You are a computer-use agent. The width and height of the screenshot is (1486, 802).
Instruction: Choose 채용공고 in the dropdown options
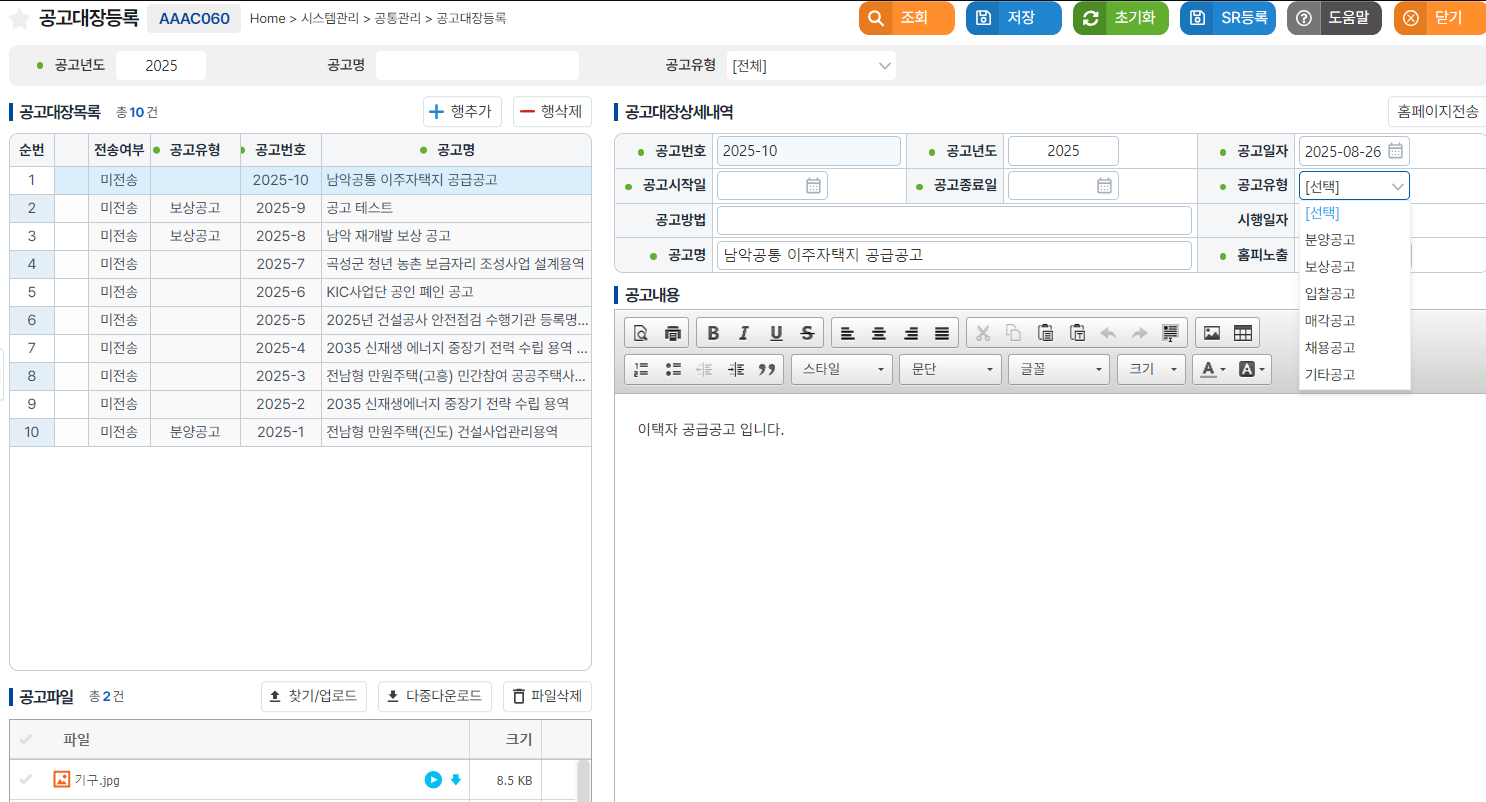tap(1330, 348)
